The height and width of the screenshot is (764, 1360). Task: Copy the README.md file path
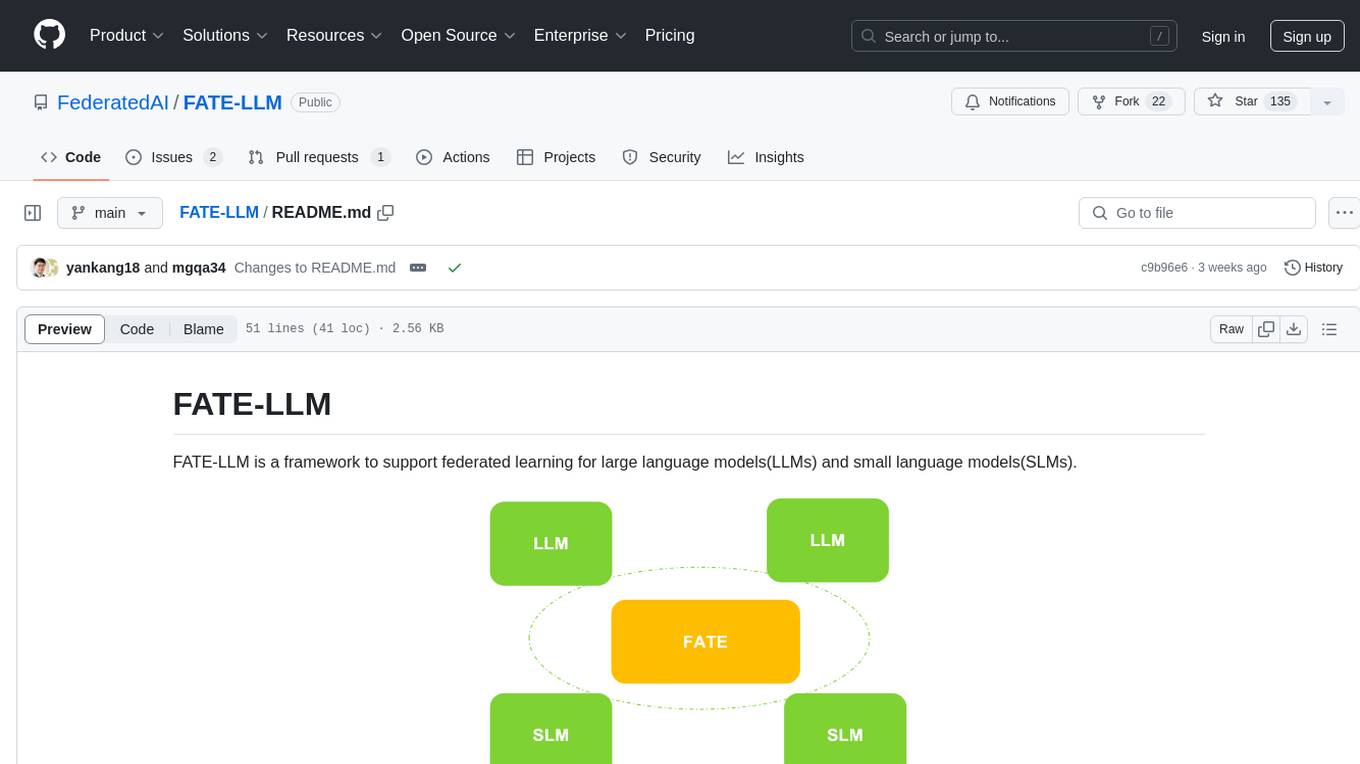pyautogui.click(x=385, y=212)
